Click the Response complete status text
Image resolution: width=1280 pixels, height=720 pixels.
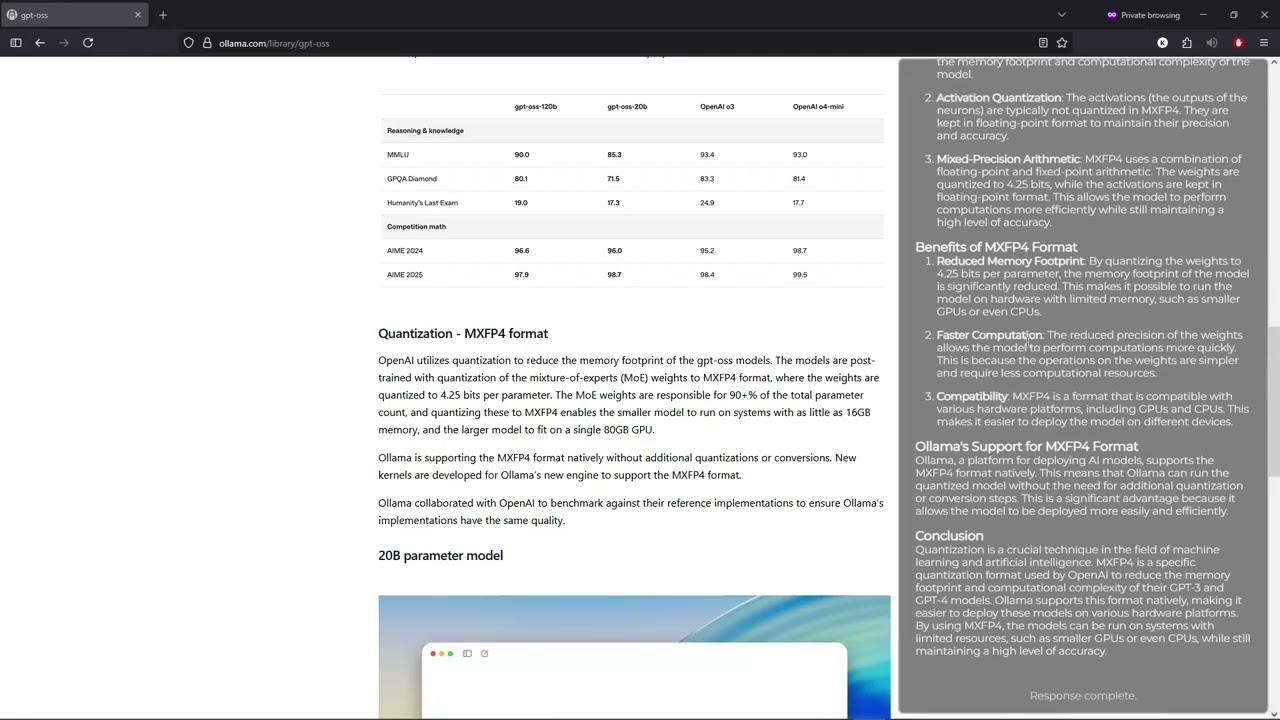pos(1083,696)
